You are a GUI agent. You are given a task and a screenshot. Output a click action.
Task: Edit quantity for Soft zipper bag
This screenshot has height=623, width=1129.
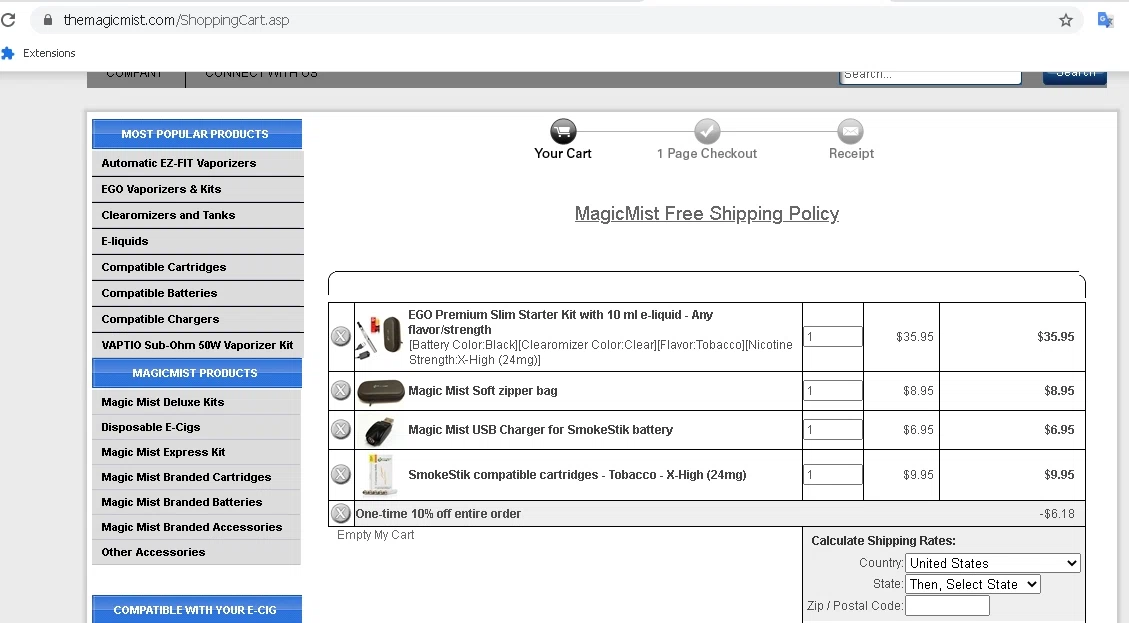[832, 390]
